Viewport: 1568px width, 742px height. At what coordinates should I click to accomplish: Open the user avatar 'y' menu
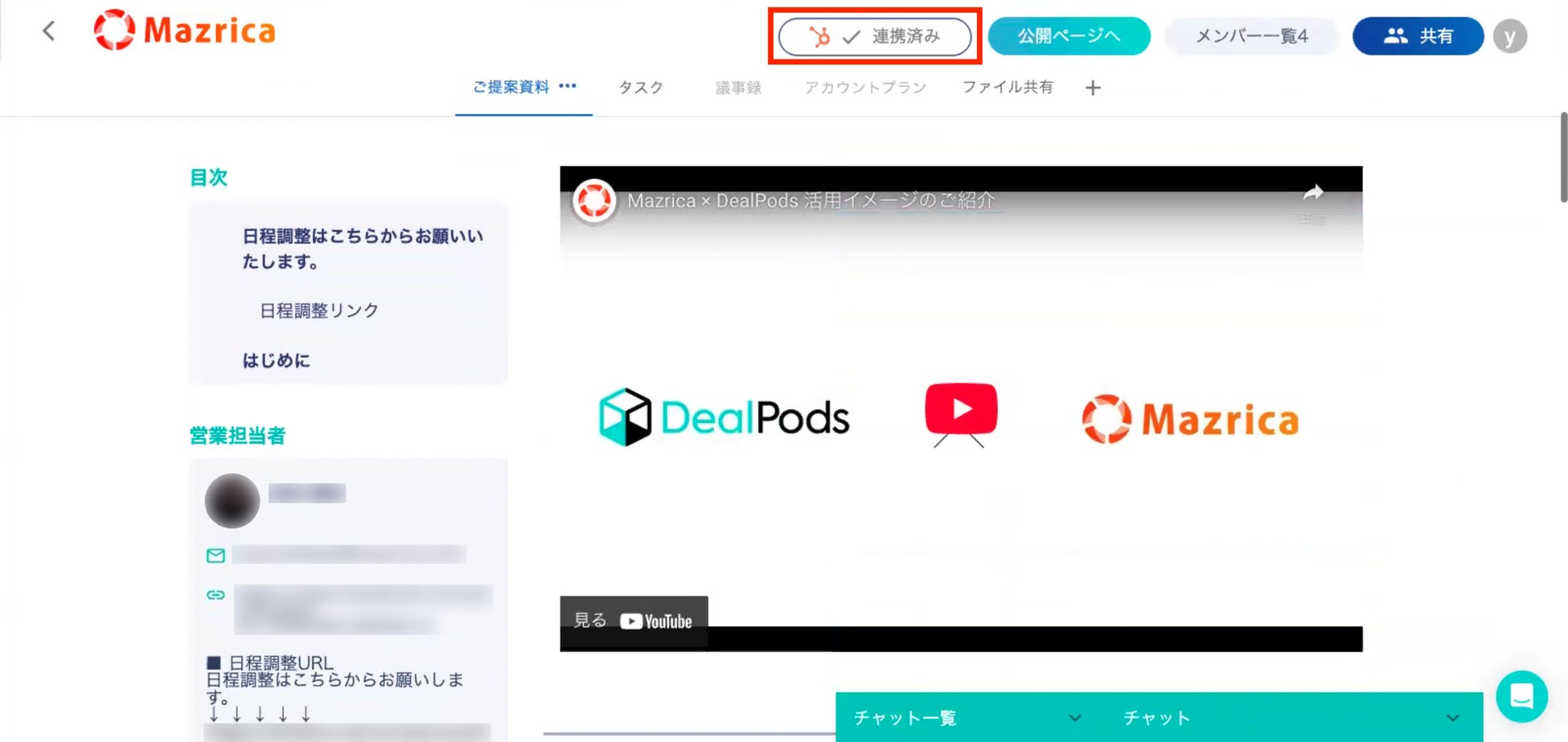1509,36
